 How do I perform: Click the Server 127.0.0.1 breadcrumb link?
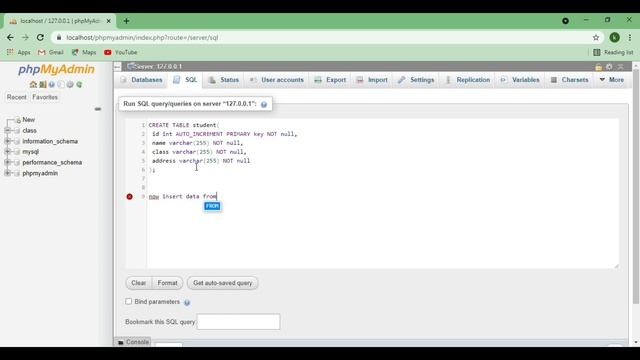pyautogui.click(x=158, y=66)
